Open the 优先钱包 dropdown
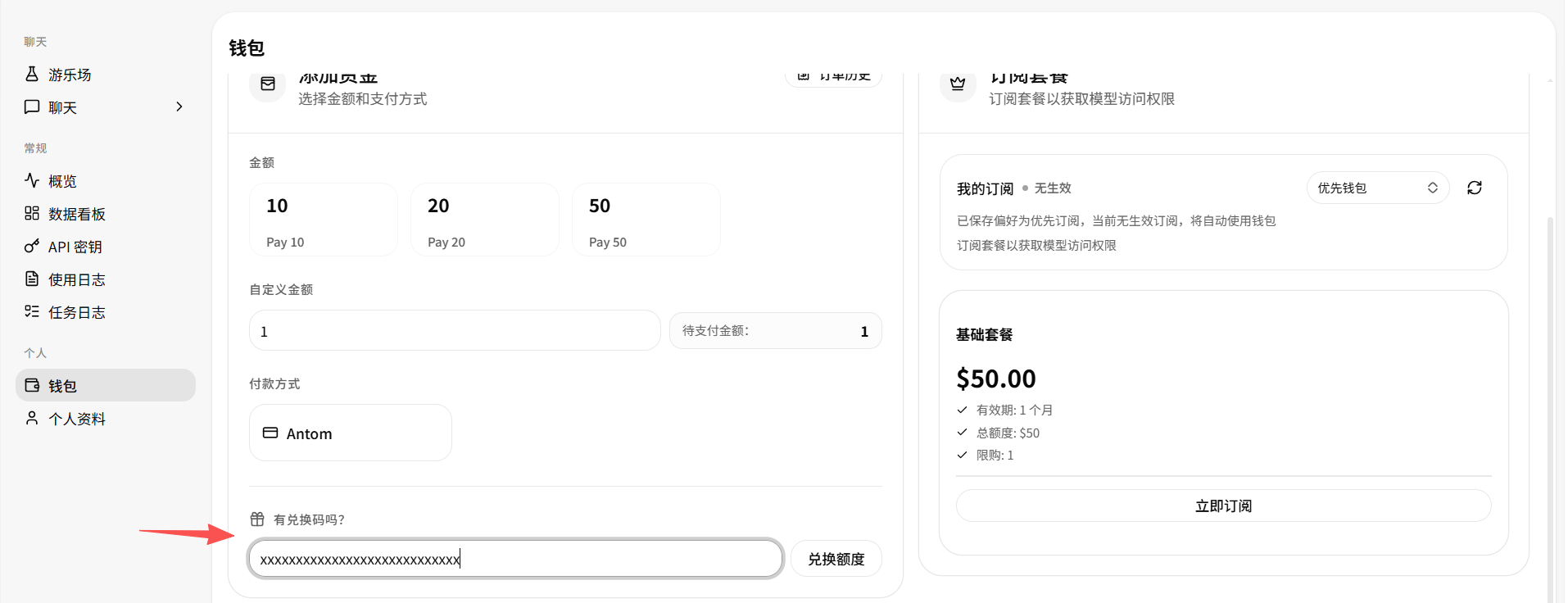1568x603 pixels. pyautogui.click(x=1378, y=188)
